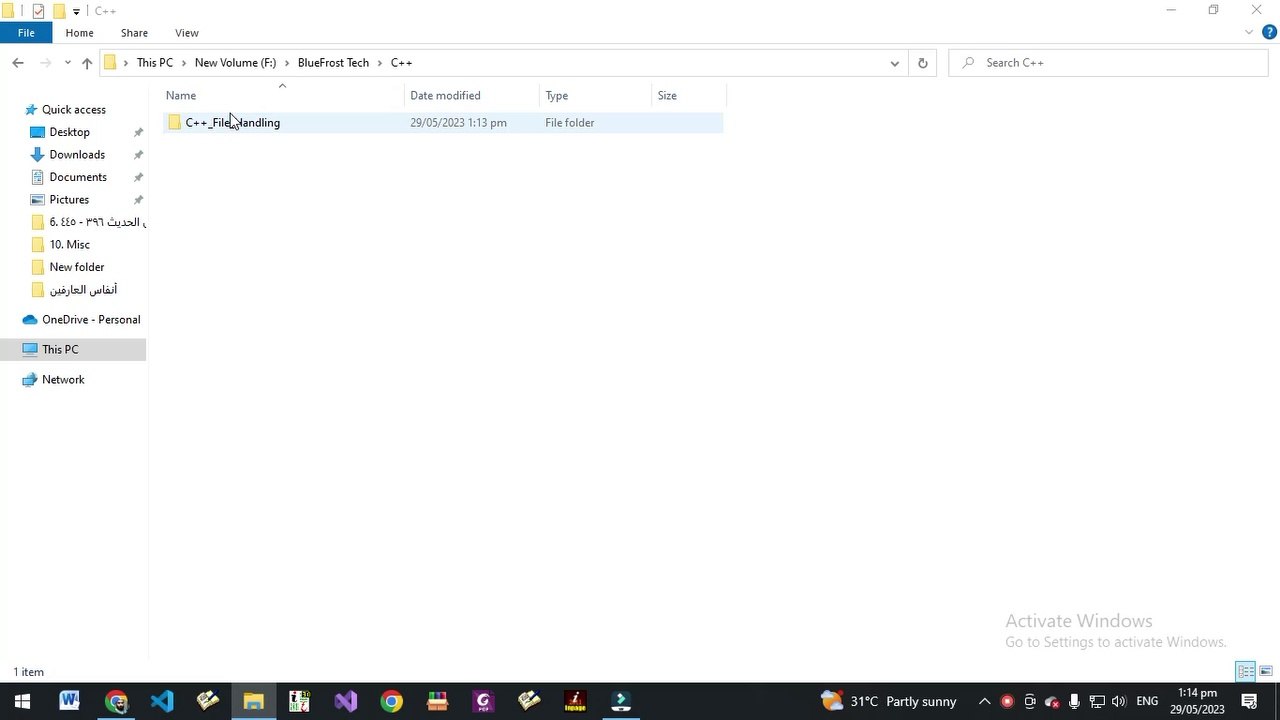Open File Explorer help
Image resolution: width=1280 pixels, height=720 pixels.
1269,32
